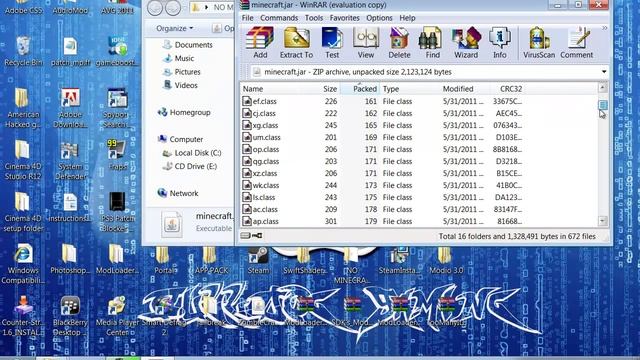640x360 pixels.
Task: Select the ef.class file row
Action: [x=382, y=101]
